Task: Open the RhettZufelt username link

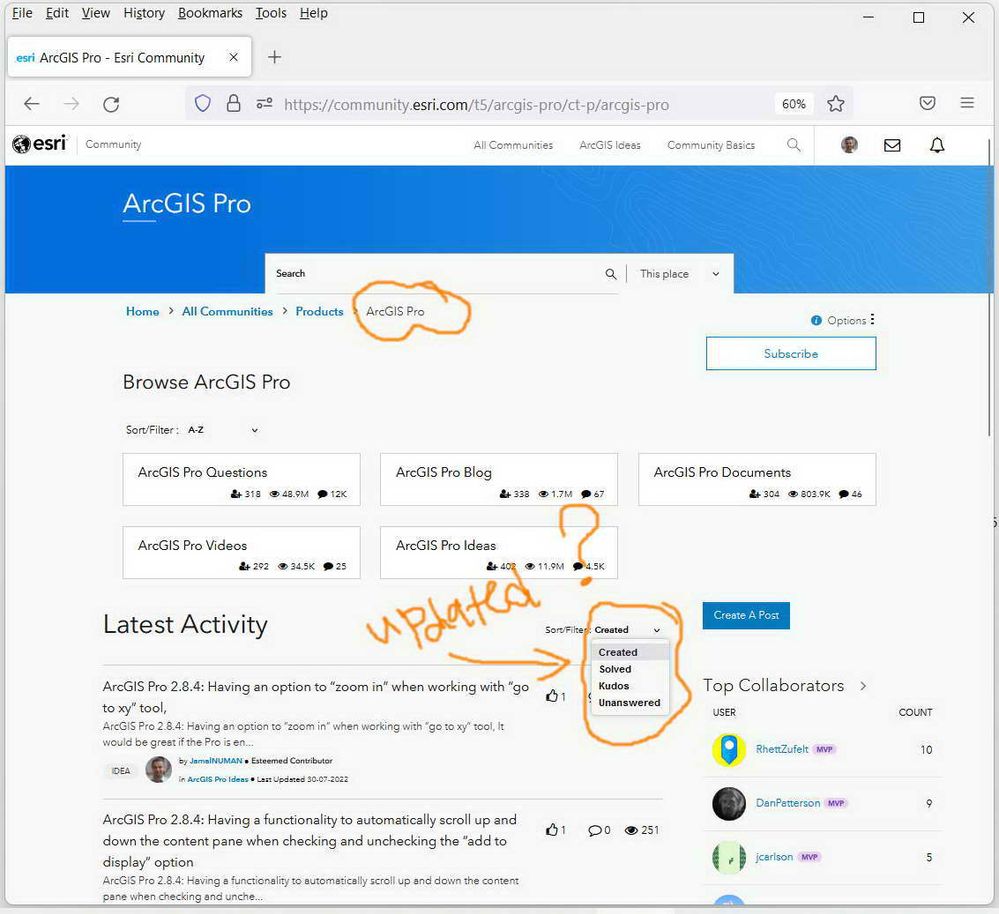Action: [x=782, y=750]
